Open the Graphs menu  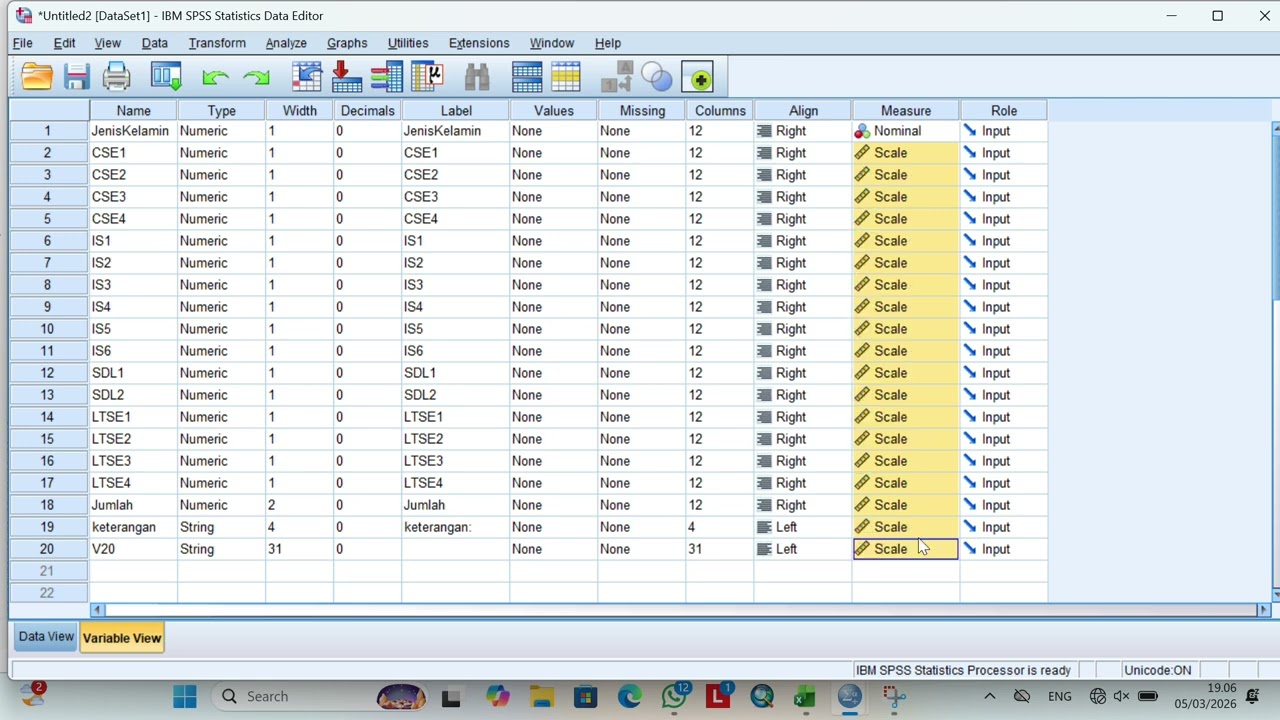pyautogui.click(x=347, y=43)
